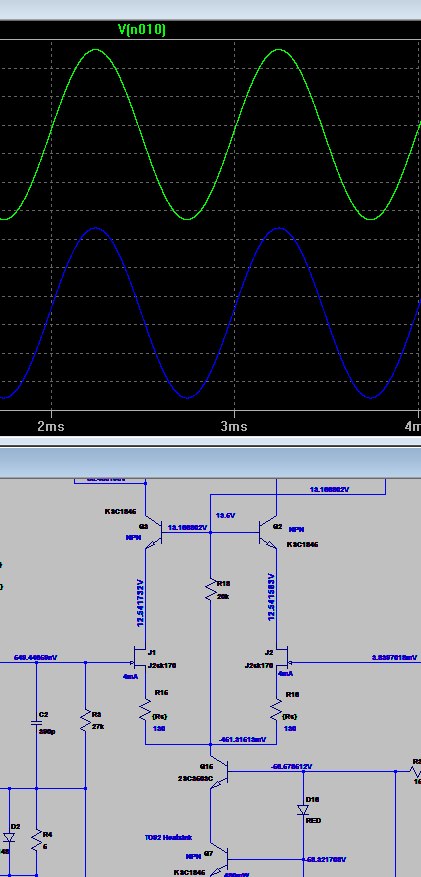Screen dimensions: 421x877
Task: Click the 2ms time axis label
Action: [x=51, y=427]
